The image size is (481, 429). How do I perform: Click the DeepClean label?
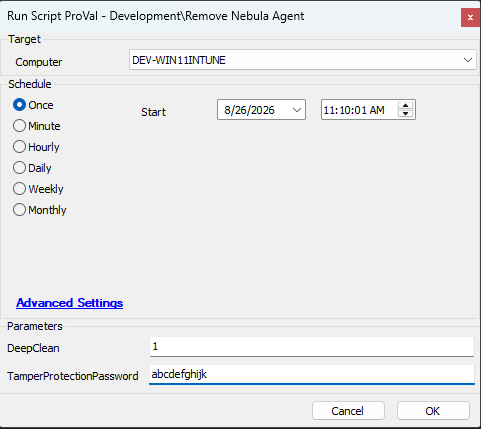(x=33, y=348)
